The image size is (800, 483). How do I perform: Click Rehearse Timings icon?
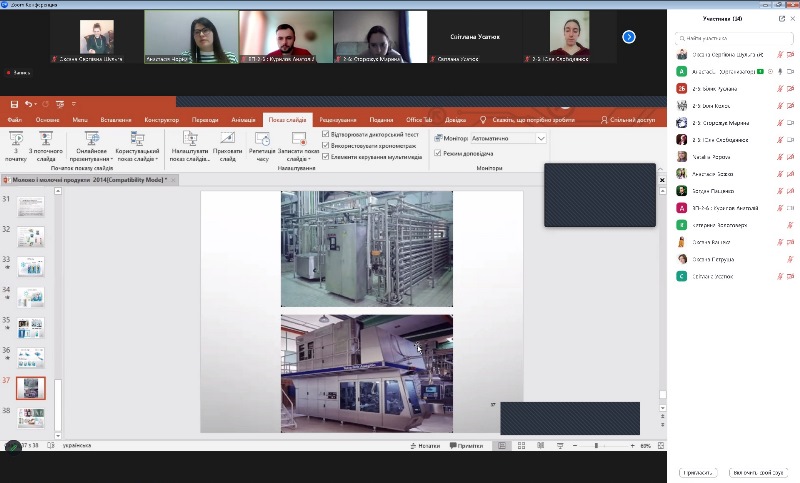(262, 146)
